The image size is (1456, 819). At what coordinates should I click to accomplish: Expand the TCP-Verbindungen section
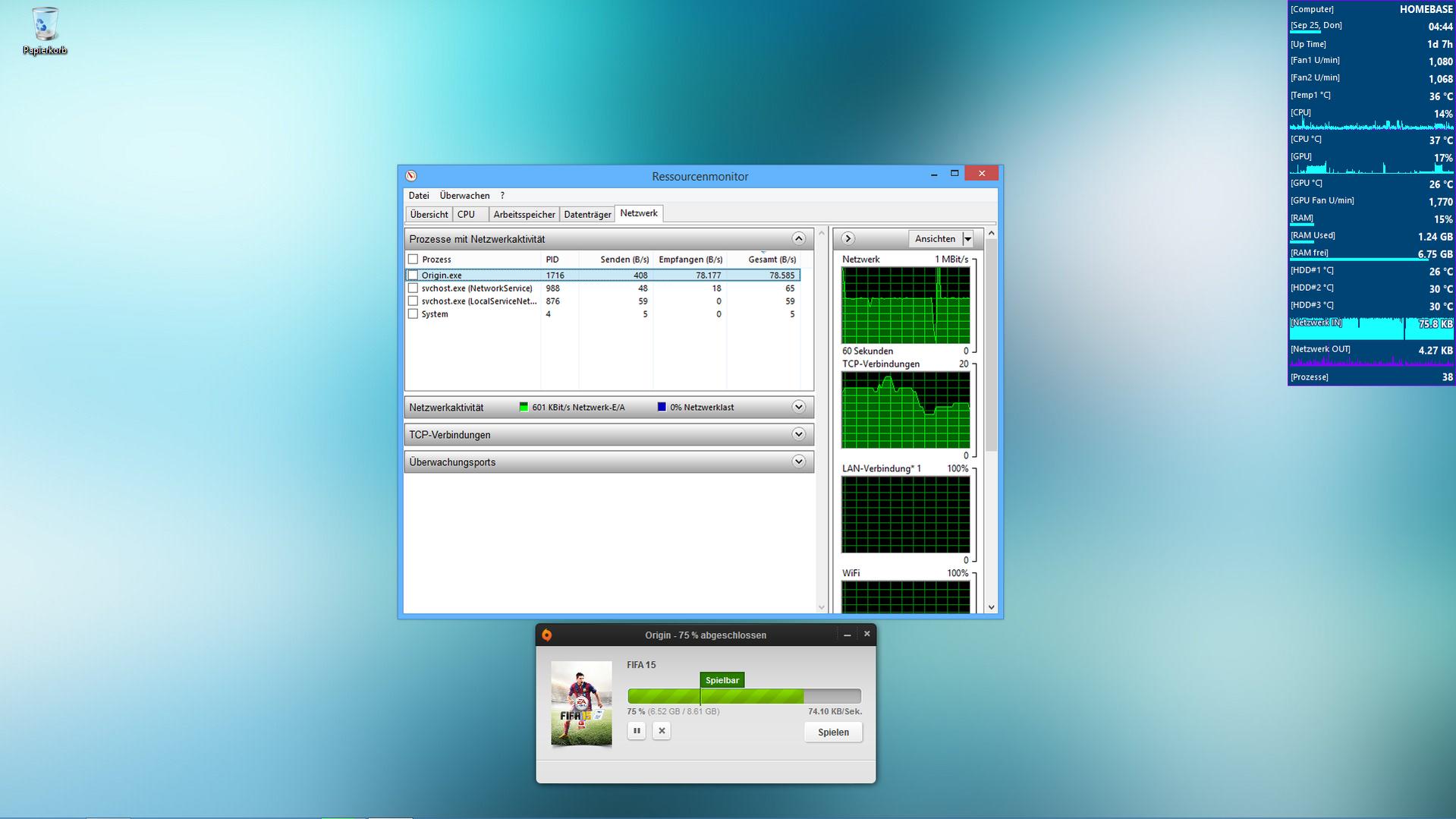(798, 434)
